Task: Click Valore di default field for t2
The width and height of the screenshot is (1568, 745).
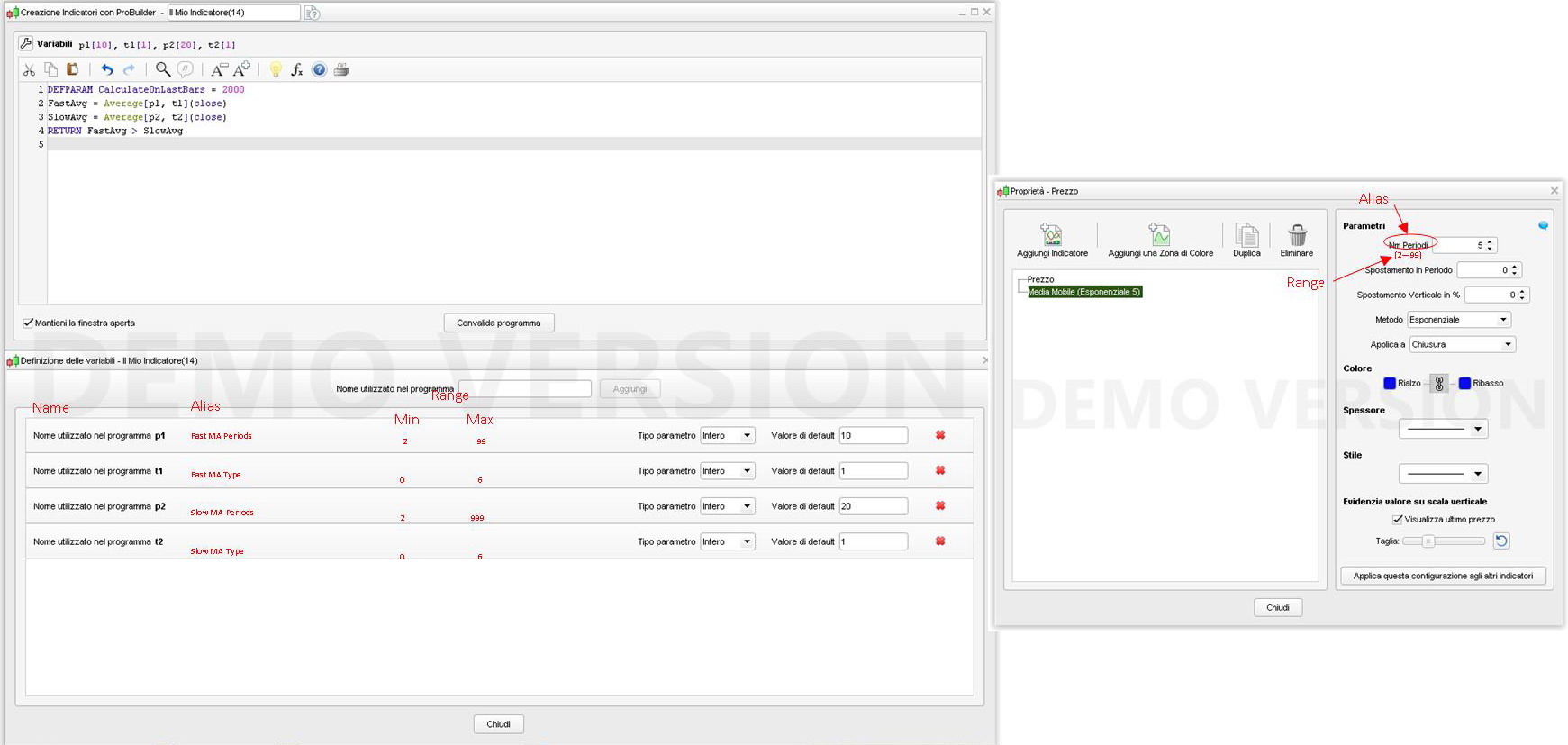Action: click(874, 541)
